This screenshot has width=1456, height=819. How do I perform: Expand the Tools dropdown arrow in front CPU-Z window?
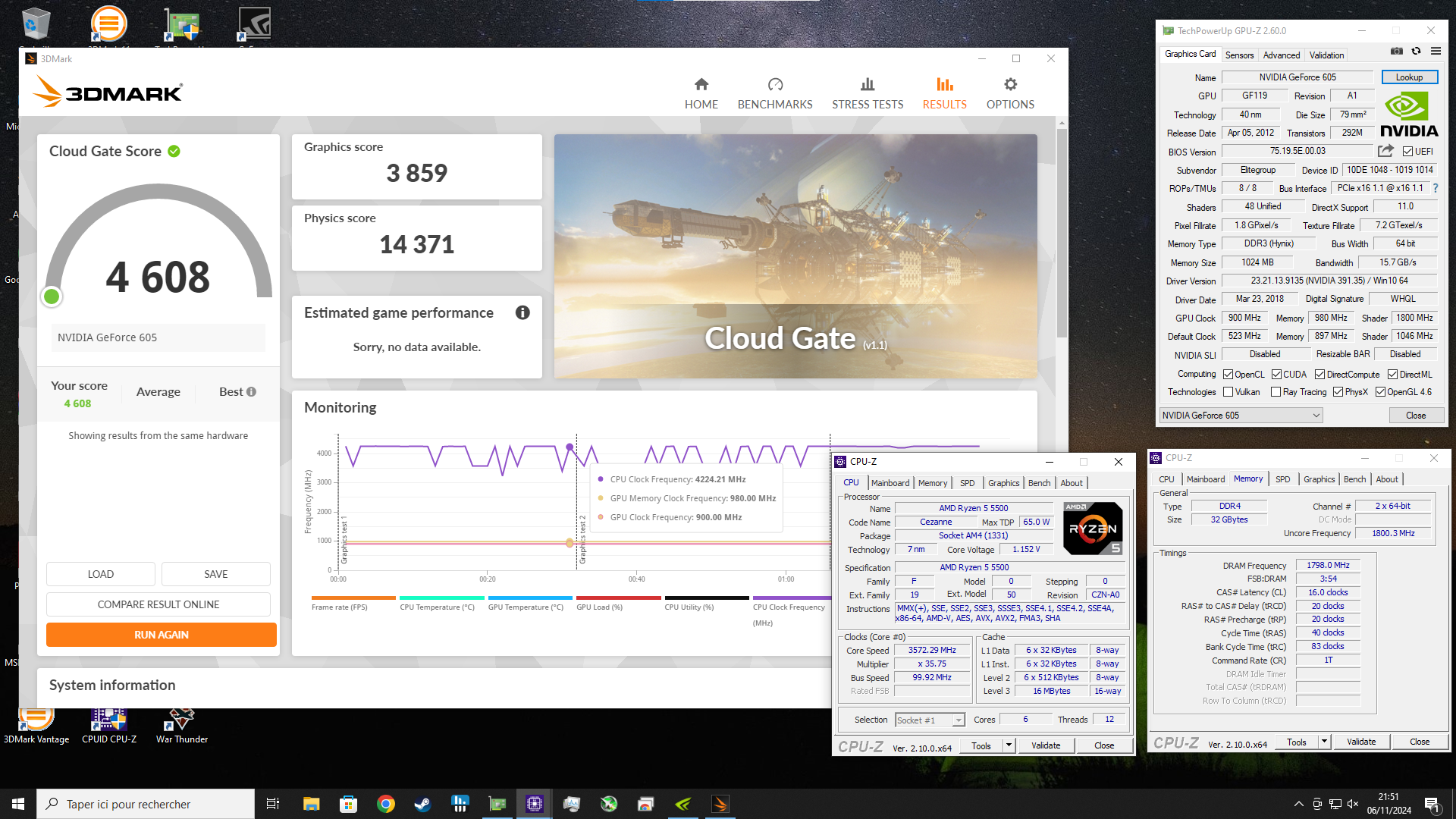pyautogui.click(x=1009, y=745)
